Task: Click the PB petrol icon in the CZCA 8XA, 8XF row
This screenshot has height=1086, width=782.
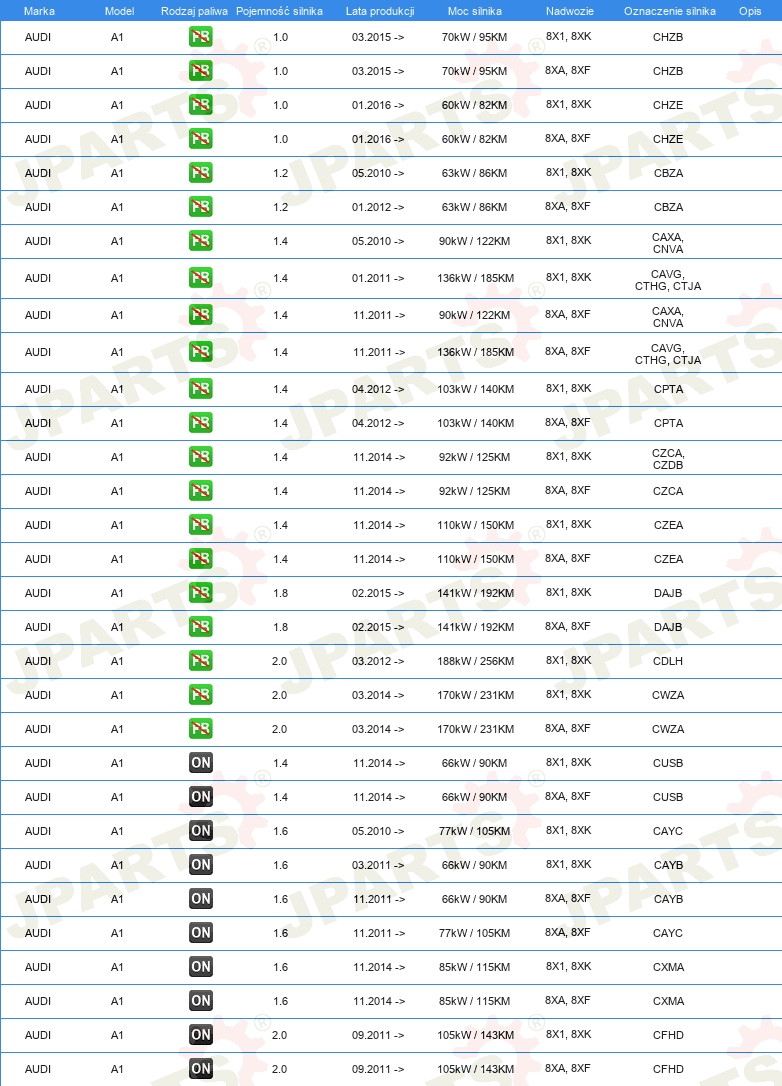Action: (x=201, y=490)
